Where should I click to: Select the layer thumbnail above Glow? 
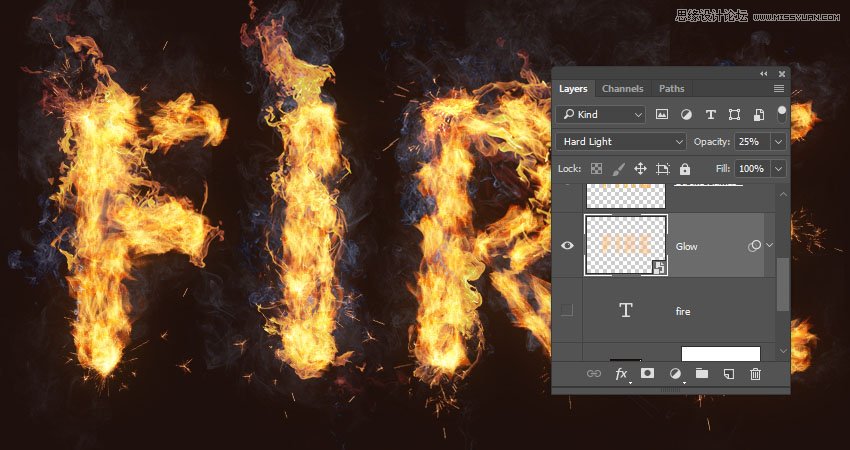coord(626,196)
